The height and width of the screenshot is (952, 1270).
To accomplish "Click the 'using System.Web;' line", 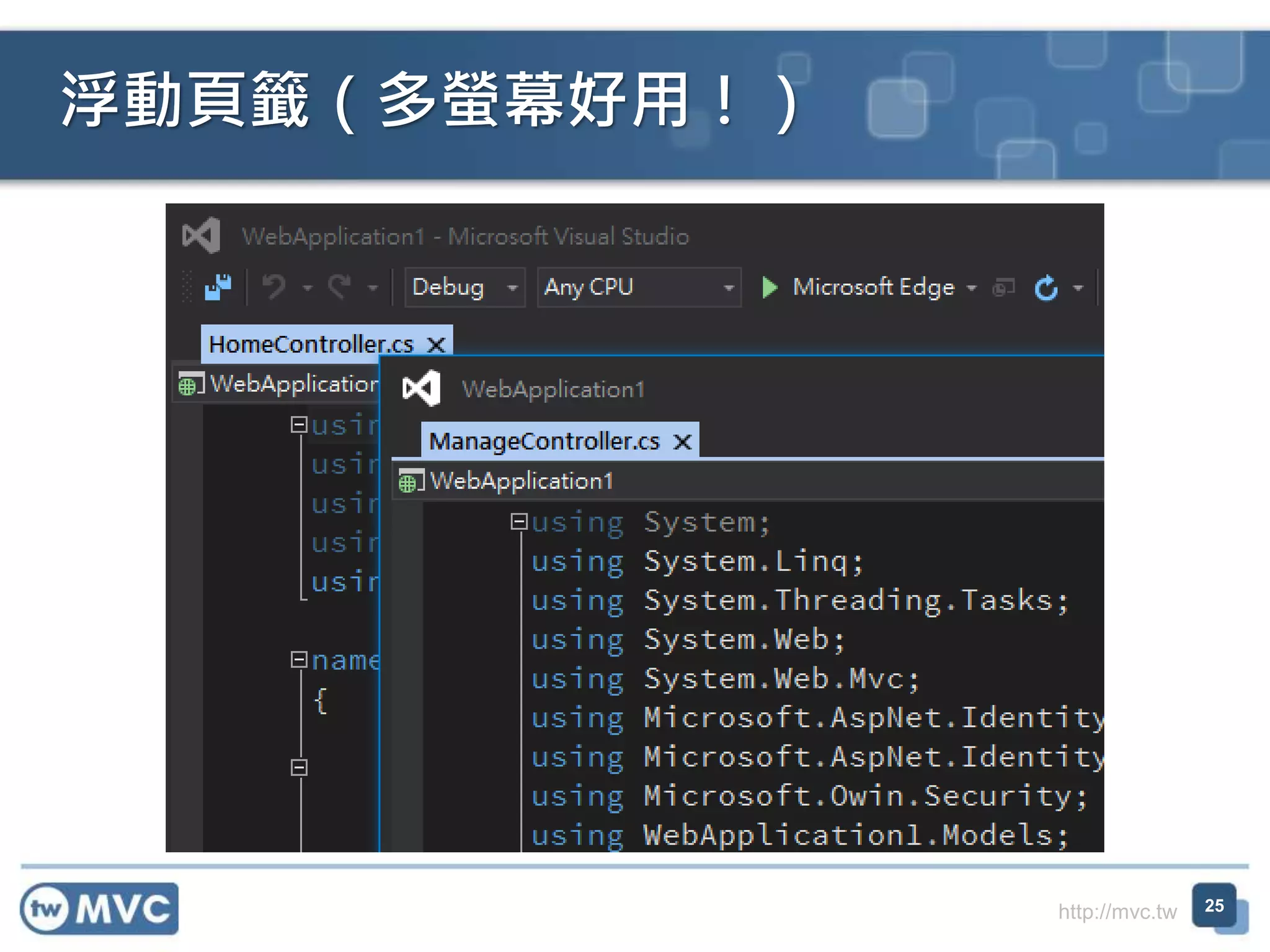I will coord(688,640).
